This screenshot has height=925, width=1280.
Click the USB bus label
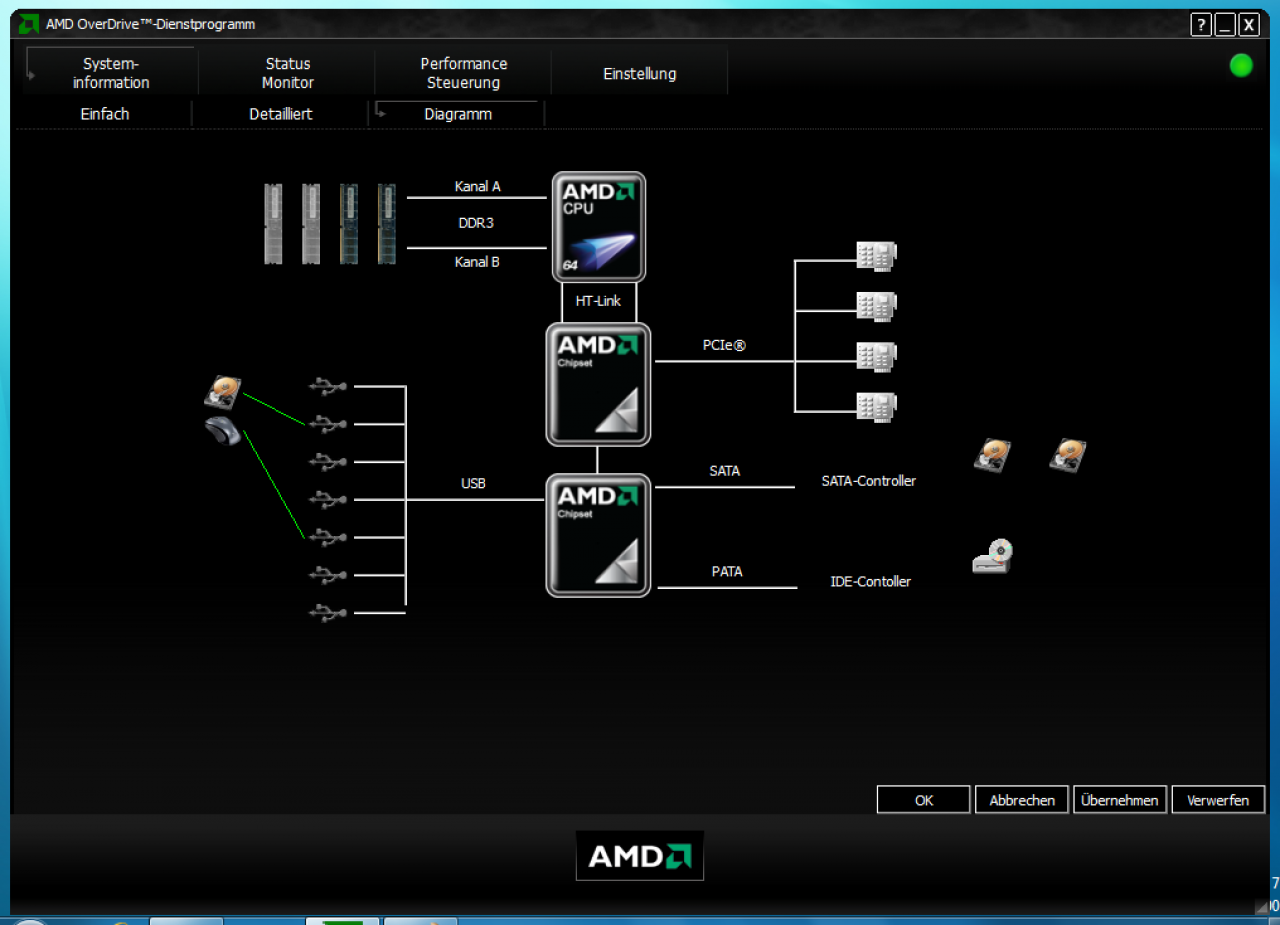coord(473,483)
